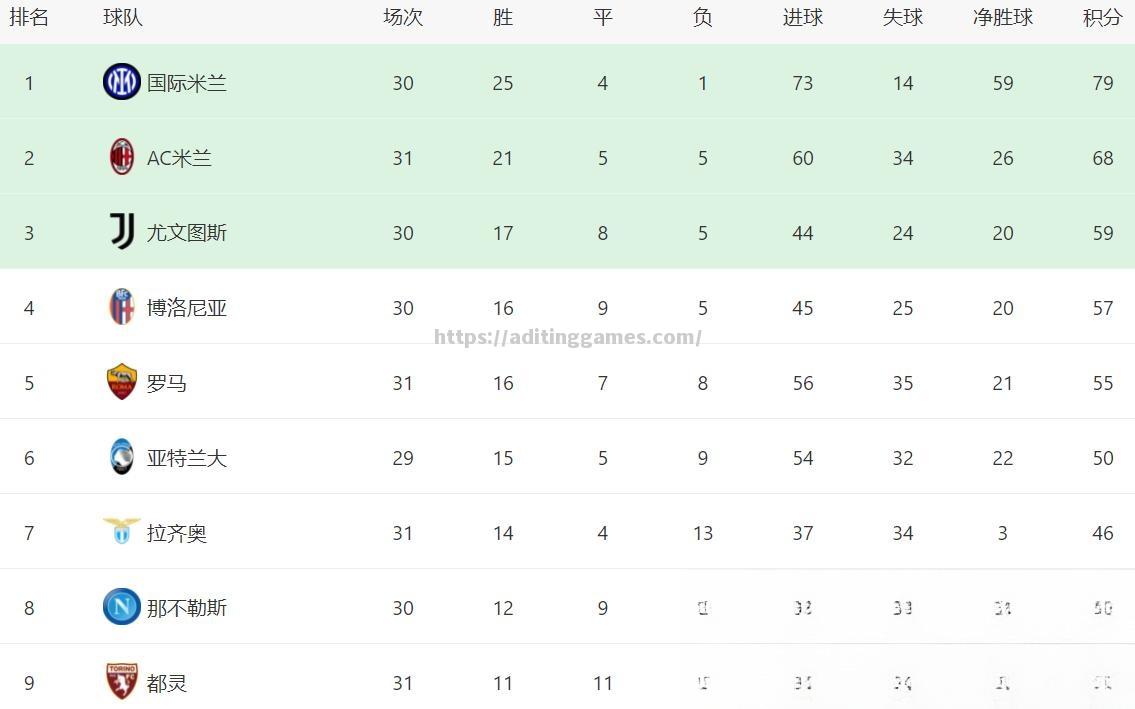Sort table by 积分 column header
The width and height of the screenshot is (1135, 709).
point(1102,18)
